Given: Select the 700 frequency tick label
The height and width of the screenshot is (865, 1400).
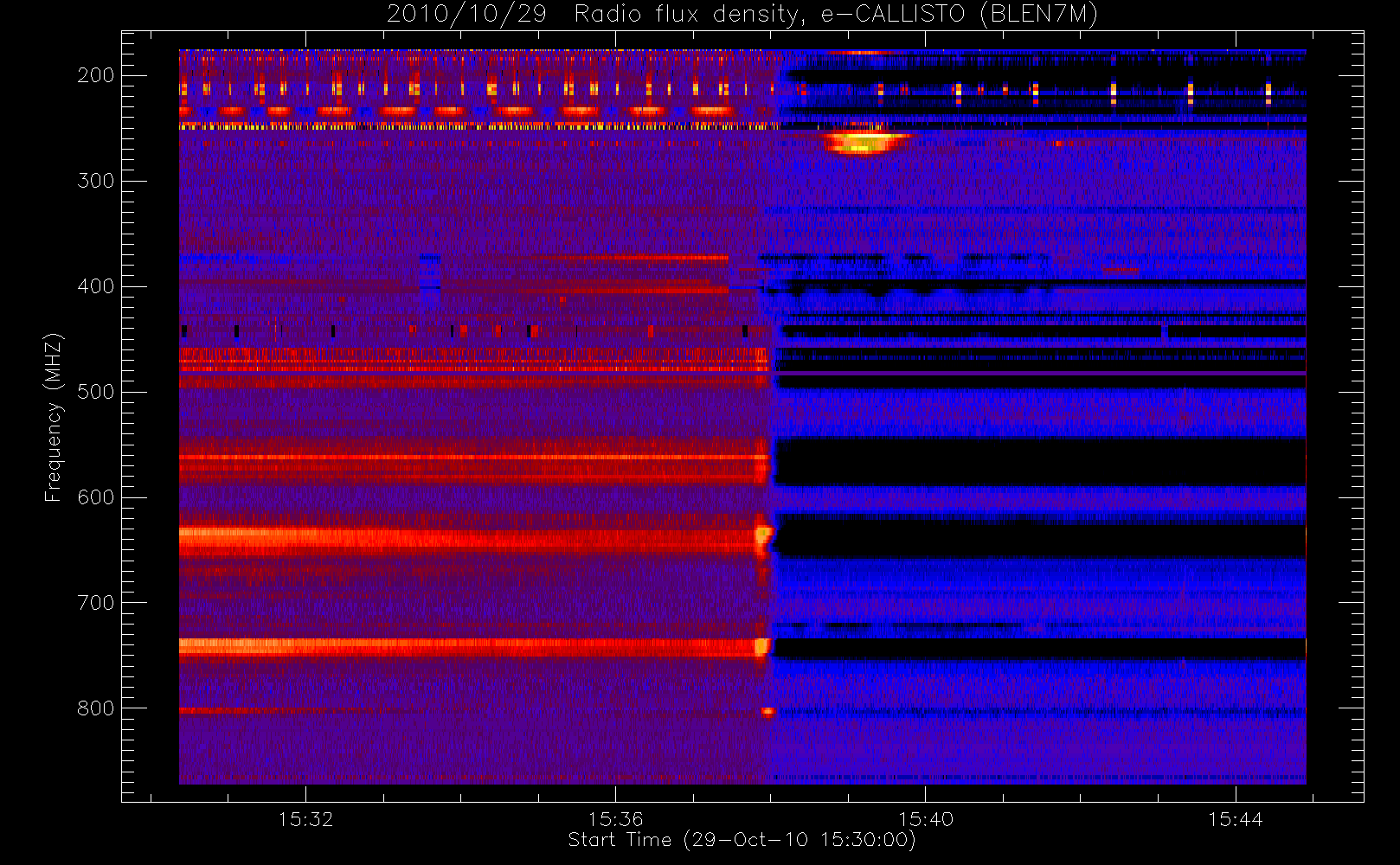Looking at the screenshot, I should [95, 603].
